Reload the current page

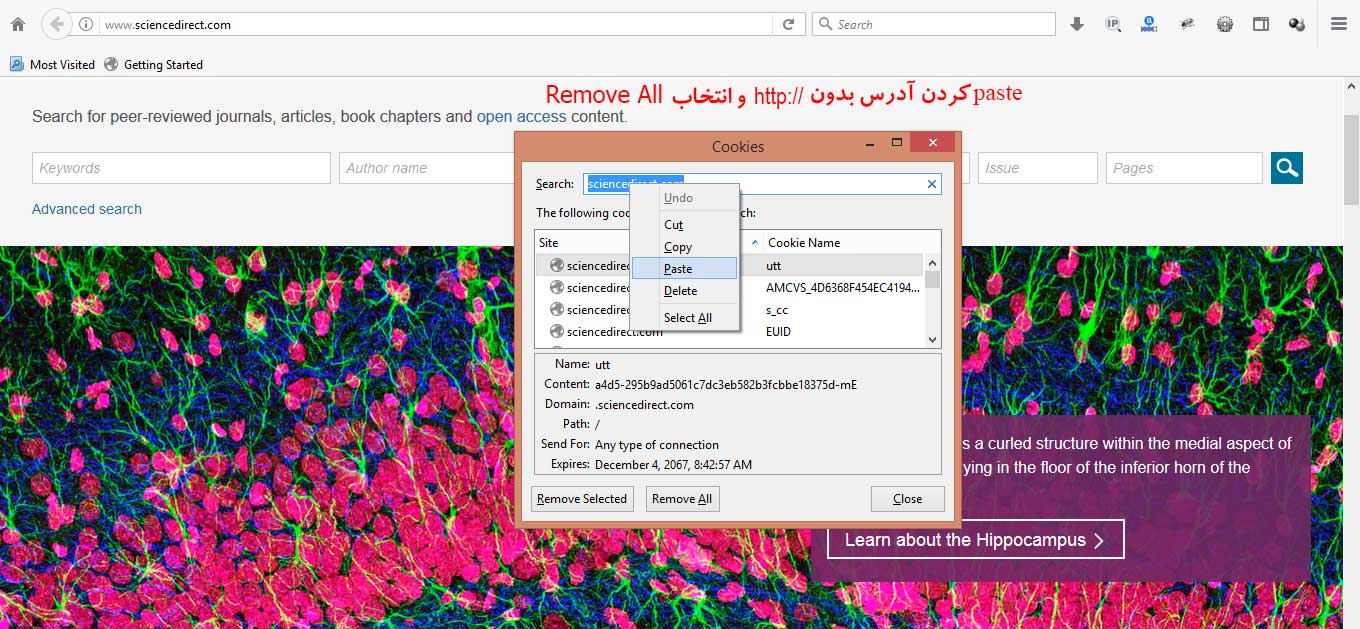[x=788, y=24]
